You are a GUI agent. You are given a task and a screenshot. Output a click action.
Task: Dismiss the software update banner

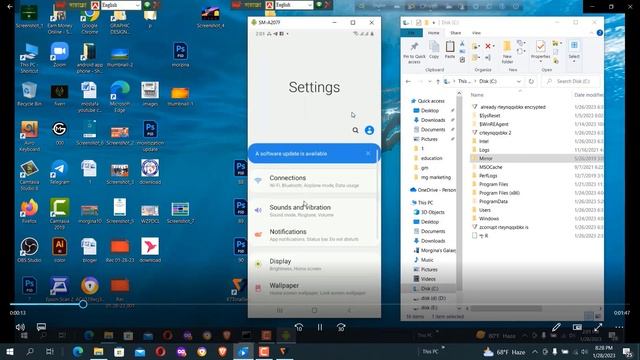368,153
